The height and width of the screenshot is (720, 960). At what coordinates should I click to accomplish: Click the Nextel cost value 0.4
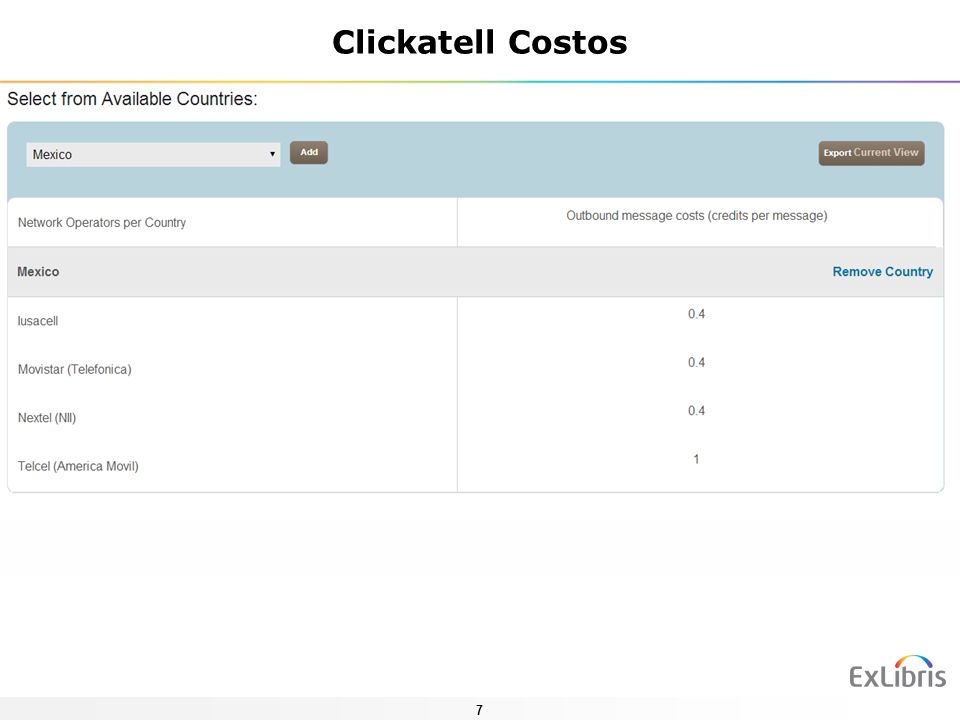tap(696, 411)
